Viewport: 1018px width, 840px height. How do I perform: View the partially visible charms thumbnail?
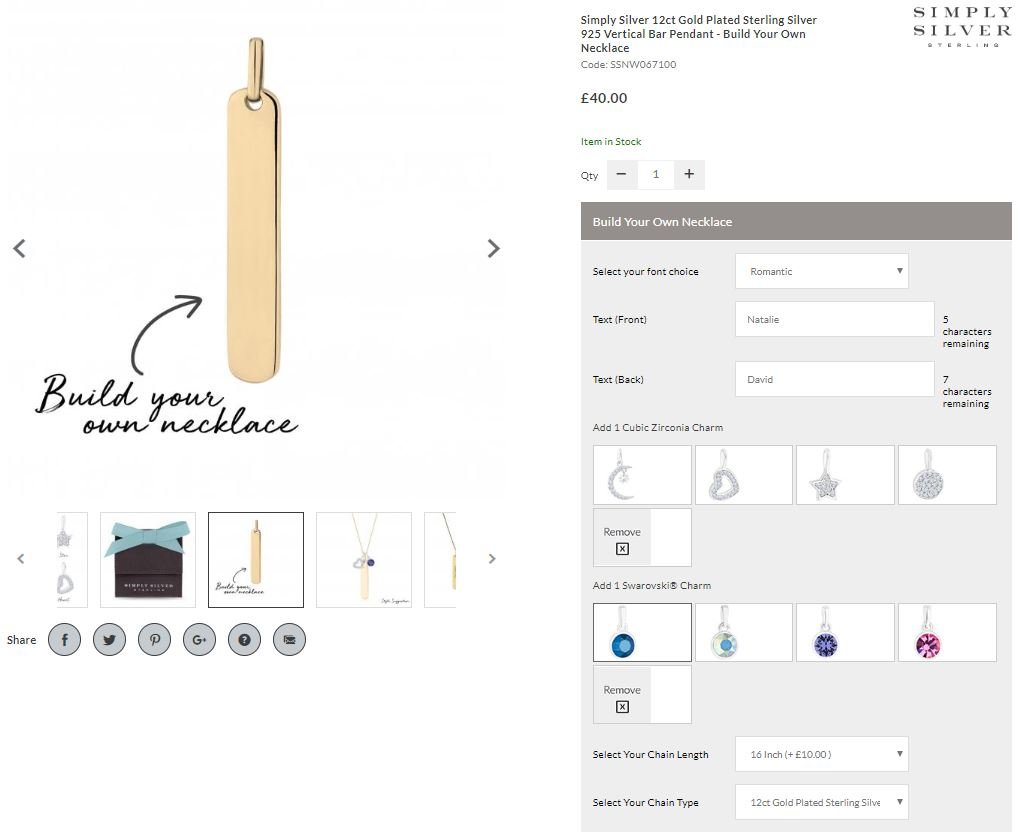(71, 560)
